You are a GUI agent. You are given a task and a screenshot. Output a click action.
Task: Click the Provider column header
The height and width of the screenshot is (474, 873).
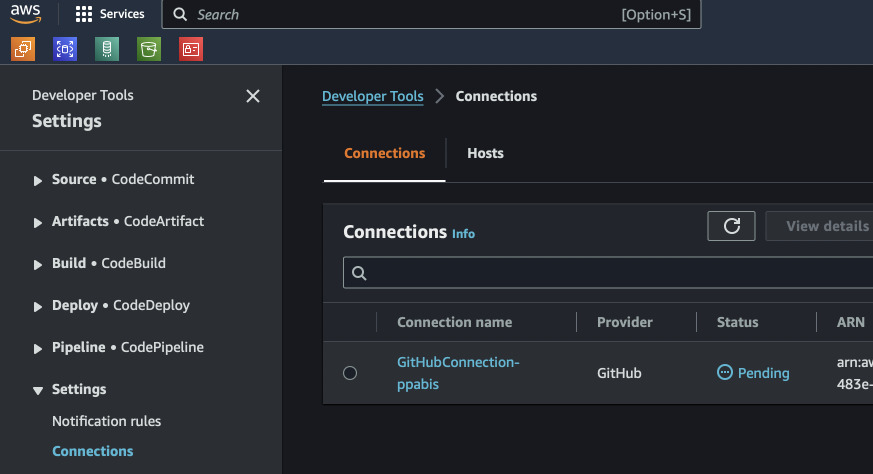[x=625, y=322]
